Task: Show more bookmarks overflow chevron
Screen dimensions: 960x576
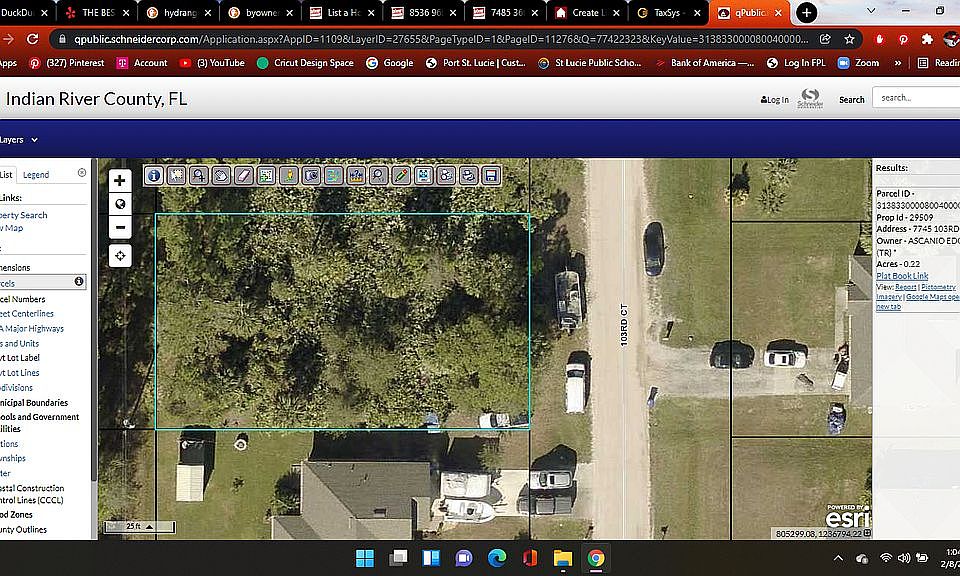Action: (x=898, y=63)
